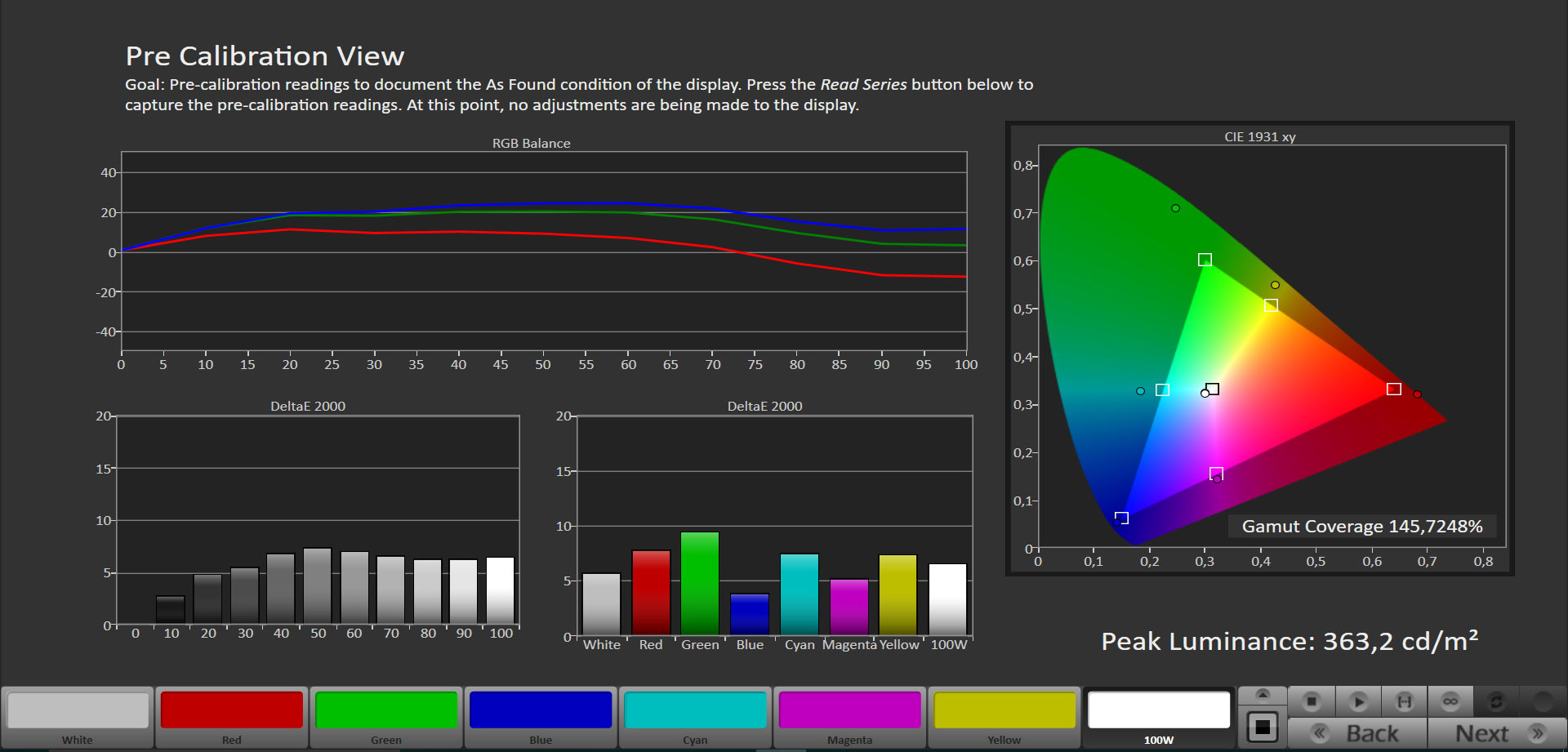Expand the panel with the up arrow

(1263, 695)
